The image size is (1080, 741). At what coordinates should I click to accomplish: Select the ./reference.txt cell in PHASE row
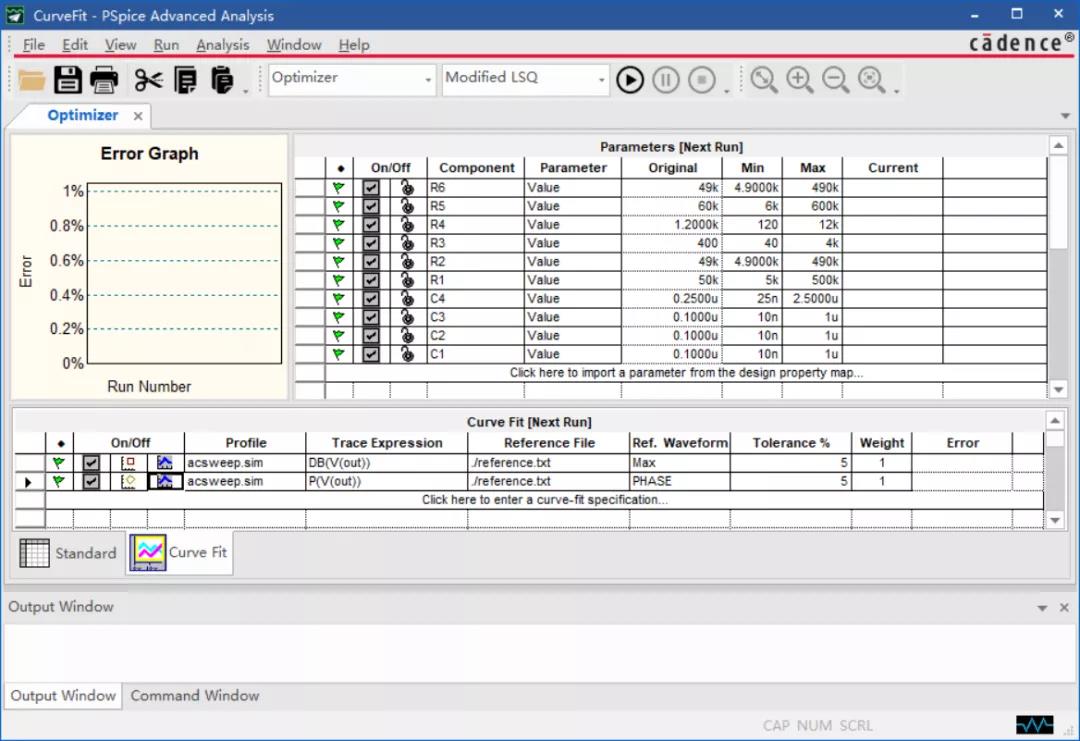tap(548, 481)
